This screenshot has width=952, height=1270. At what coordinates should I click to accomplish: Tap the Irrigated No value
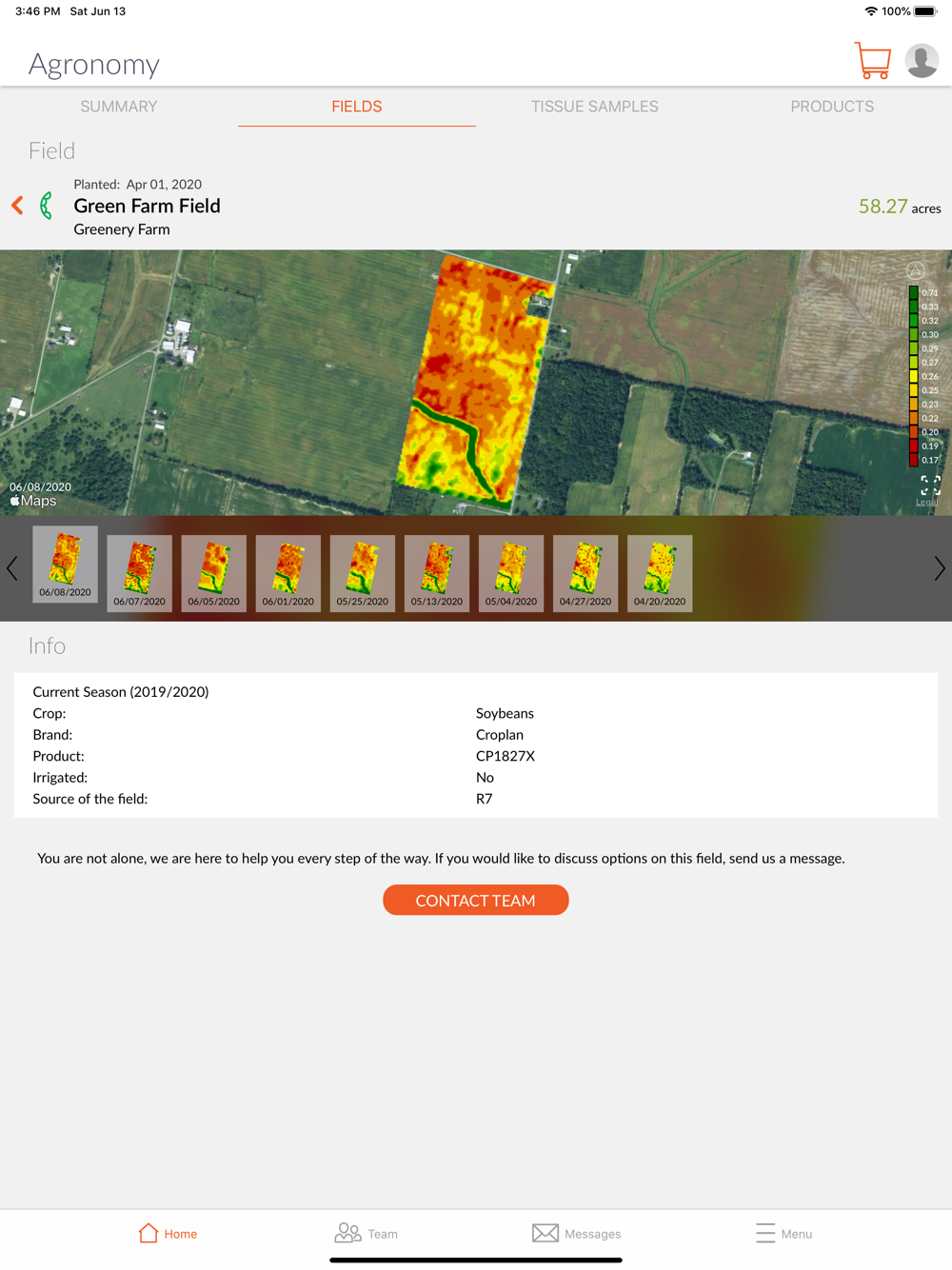[485, 778]
